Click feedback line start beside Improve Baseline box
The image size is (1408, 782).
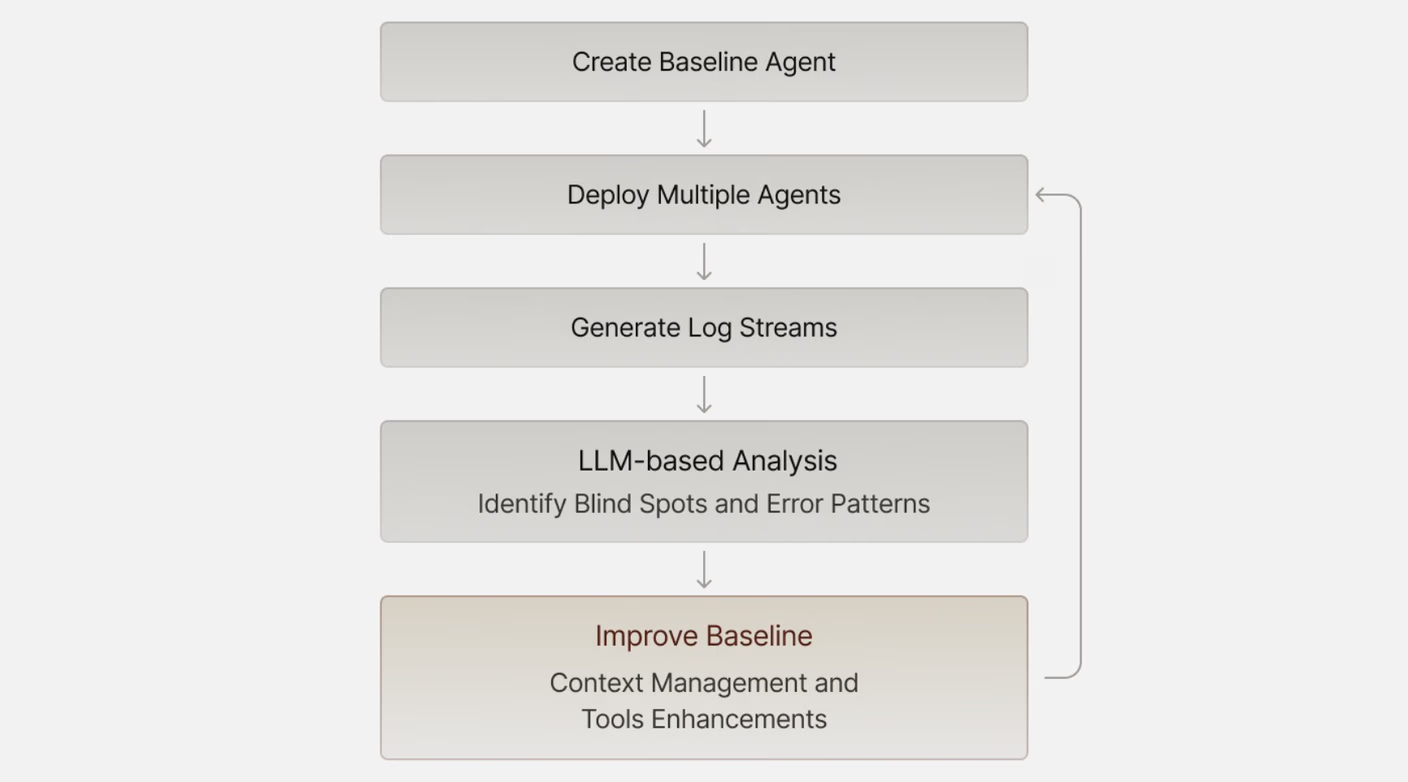click(1052, 678)
